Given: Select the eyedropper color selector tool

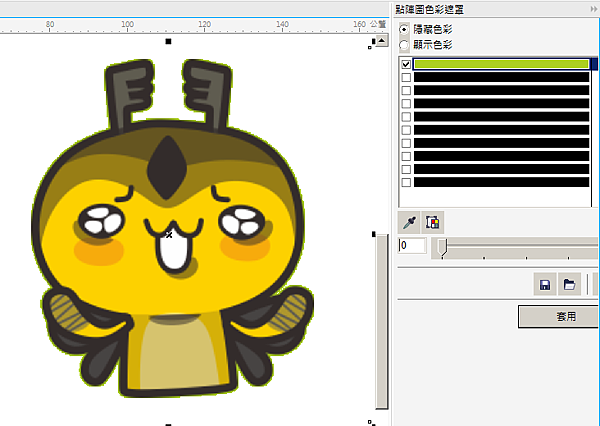Looking at the screenshot, I should 409,221.
